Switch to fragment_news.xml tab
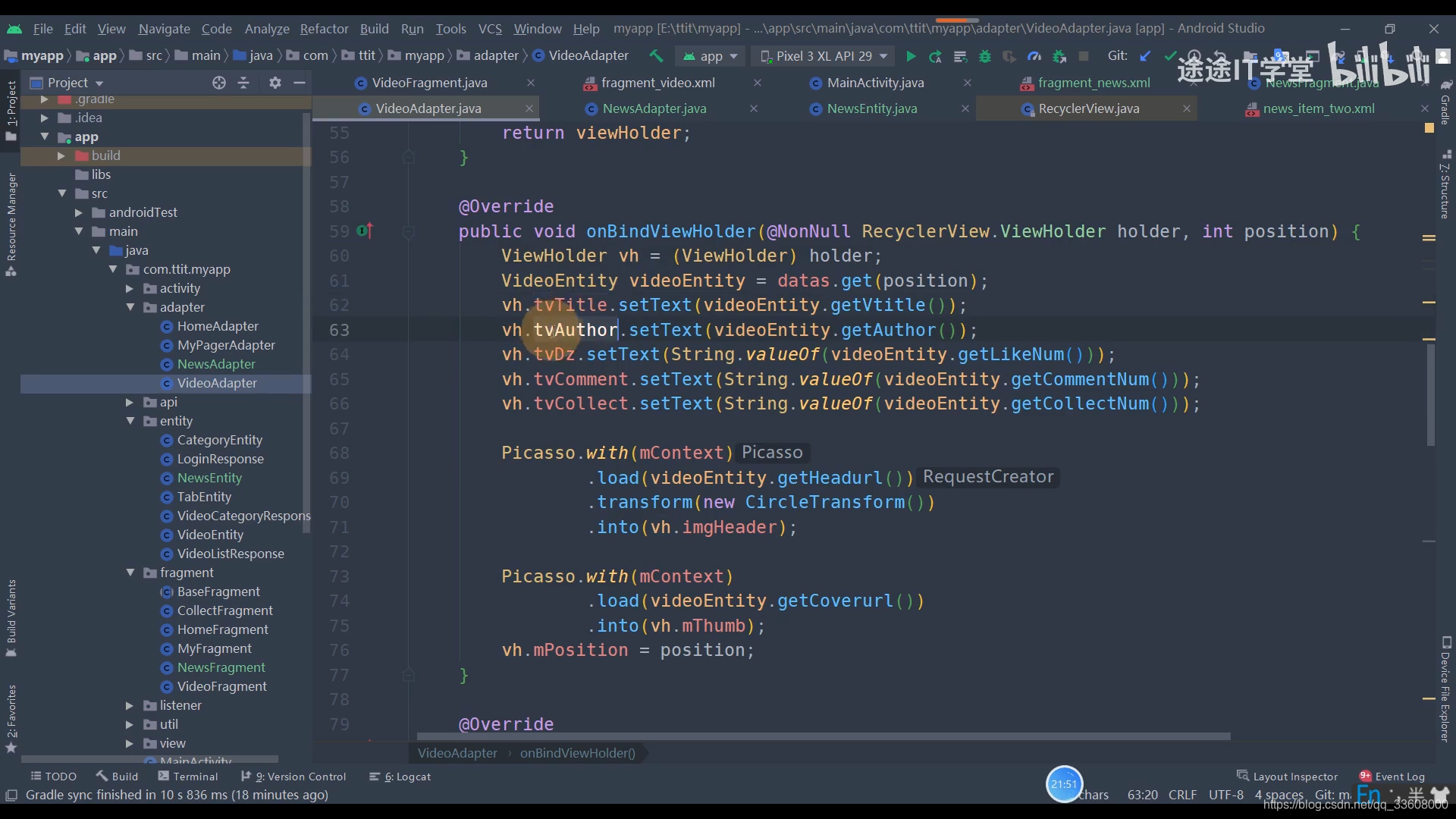This screenshot has width=1456, height=819. [1093, 83]
